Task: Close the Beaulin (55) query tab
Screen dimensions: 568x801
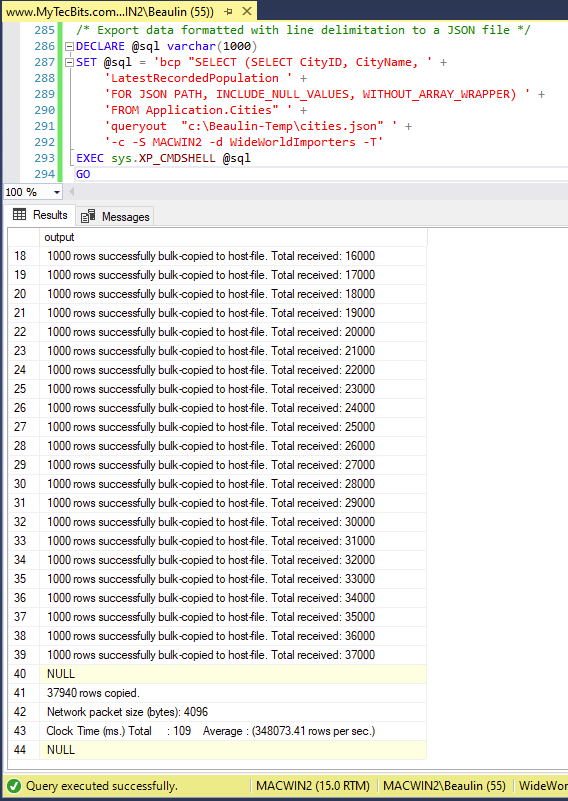Action: click(247, 11)
